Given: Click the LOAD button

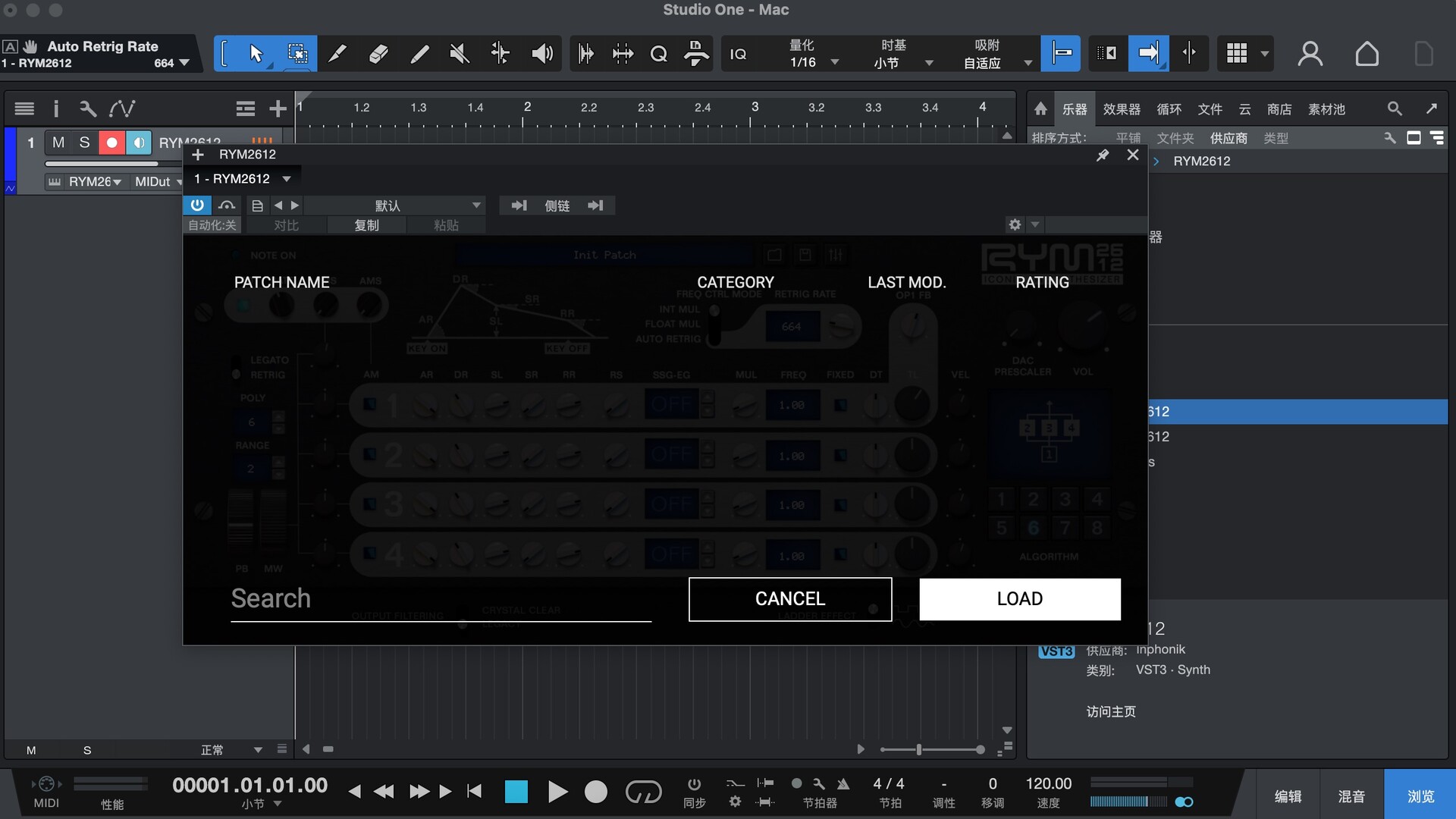Looking at the screenshot, I should pos(1020,599).
